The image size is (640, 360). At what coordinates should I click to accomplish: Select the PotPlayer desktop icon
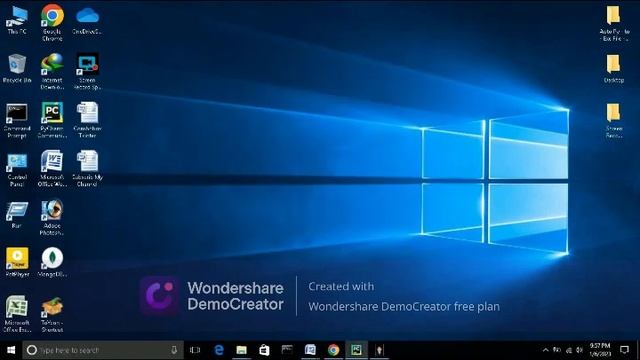click(17, 262)
